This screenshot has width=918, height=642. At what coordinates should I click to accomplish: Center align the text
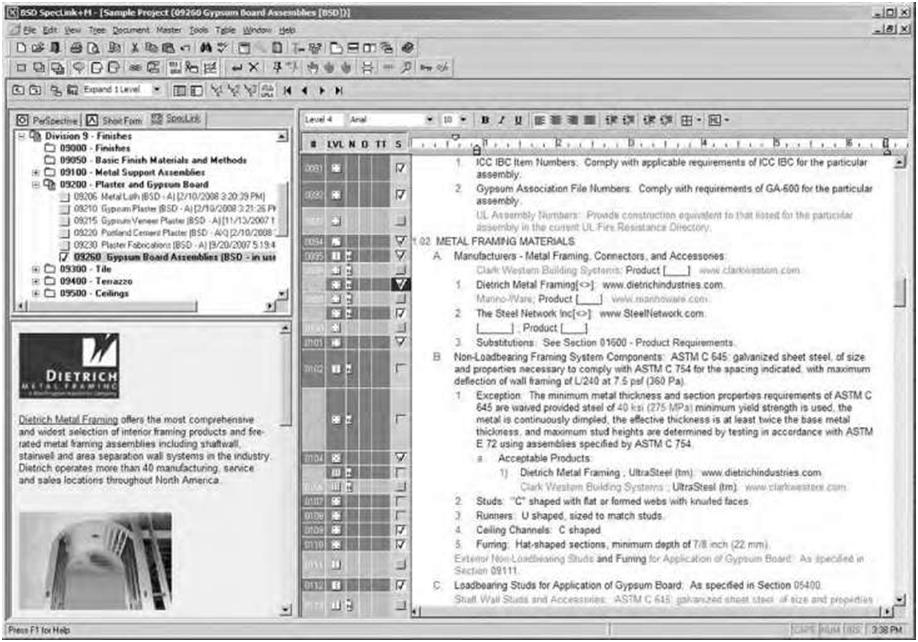[x=556, y=120]
